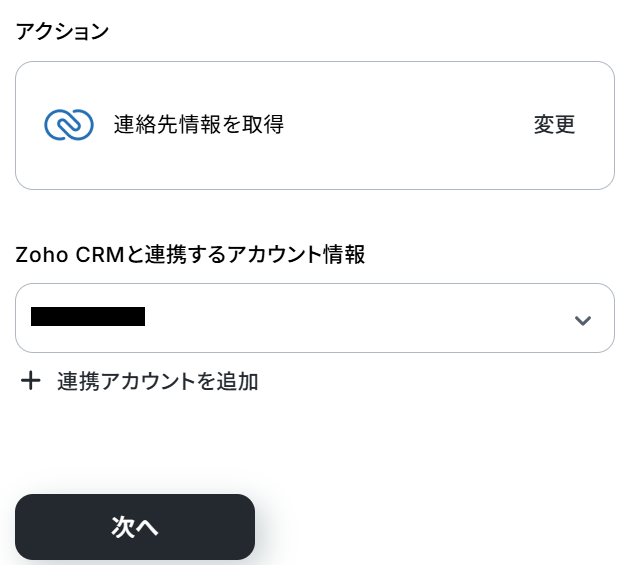Click the 変更 button
This screenshot has width=642, height=565.
tap(554, 125)
